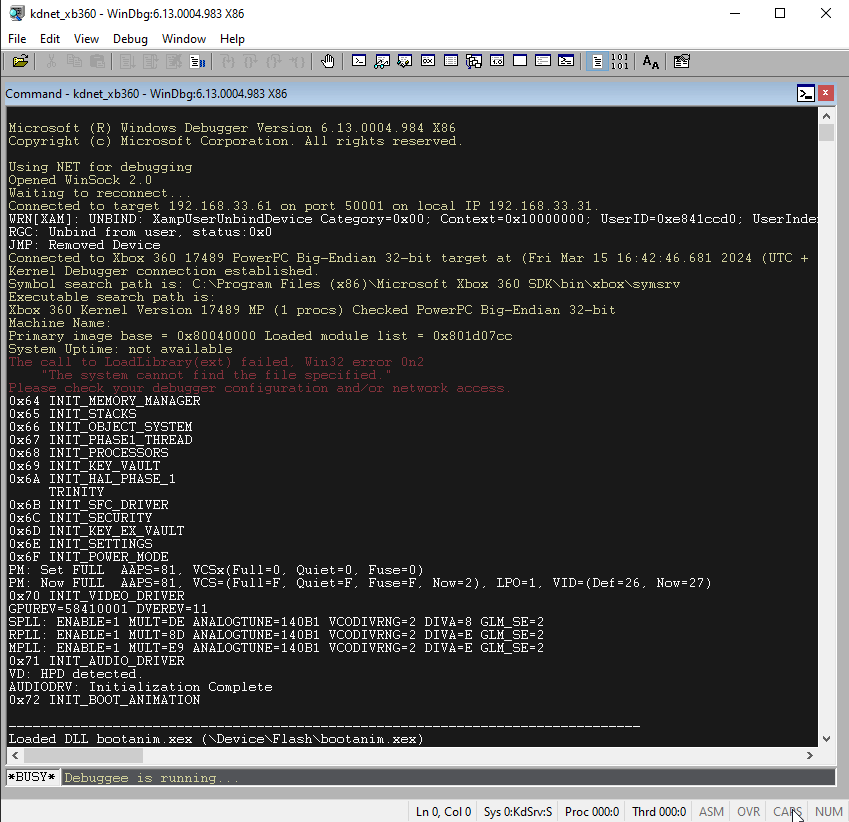
Task: Click the 'GPUREV=58410001 DVEREV=11' line
Action: (x=108, y=609)
